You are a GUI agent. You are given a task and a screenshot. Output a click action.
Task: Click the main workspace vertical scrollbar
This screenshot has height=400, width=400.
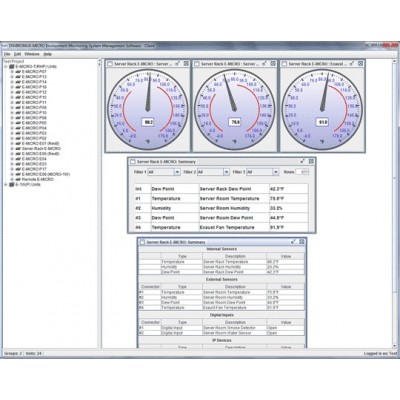[395, 203]
